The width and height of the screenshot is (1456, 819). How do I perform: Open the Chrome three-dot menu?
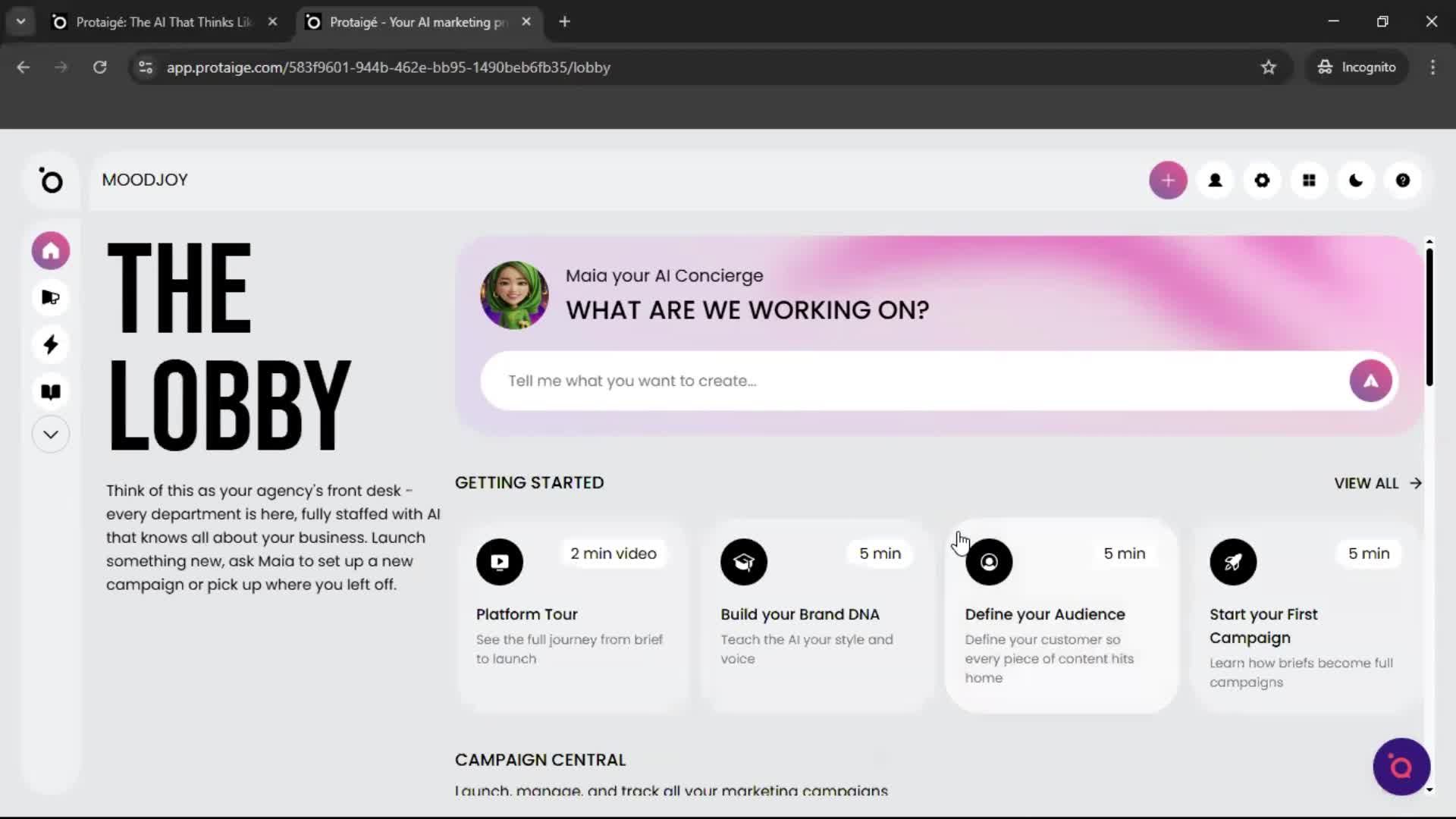coord(1432,67)
